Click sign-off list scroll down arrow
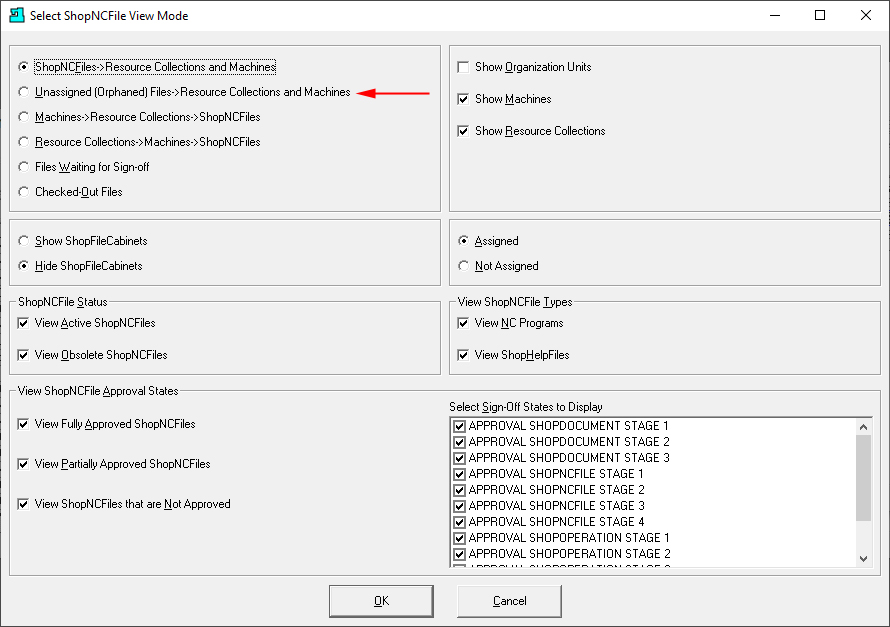 tap(863, 558)
